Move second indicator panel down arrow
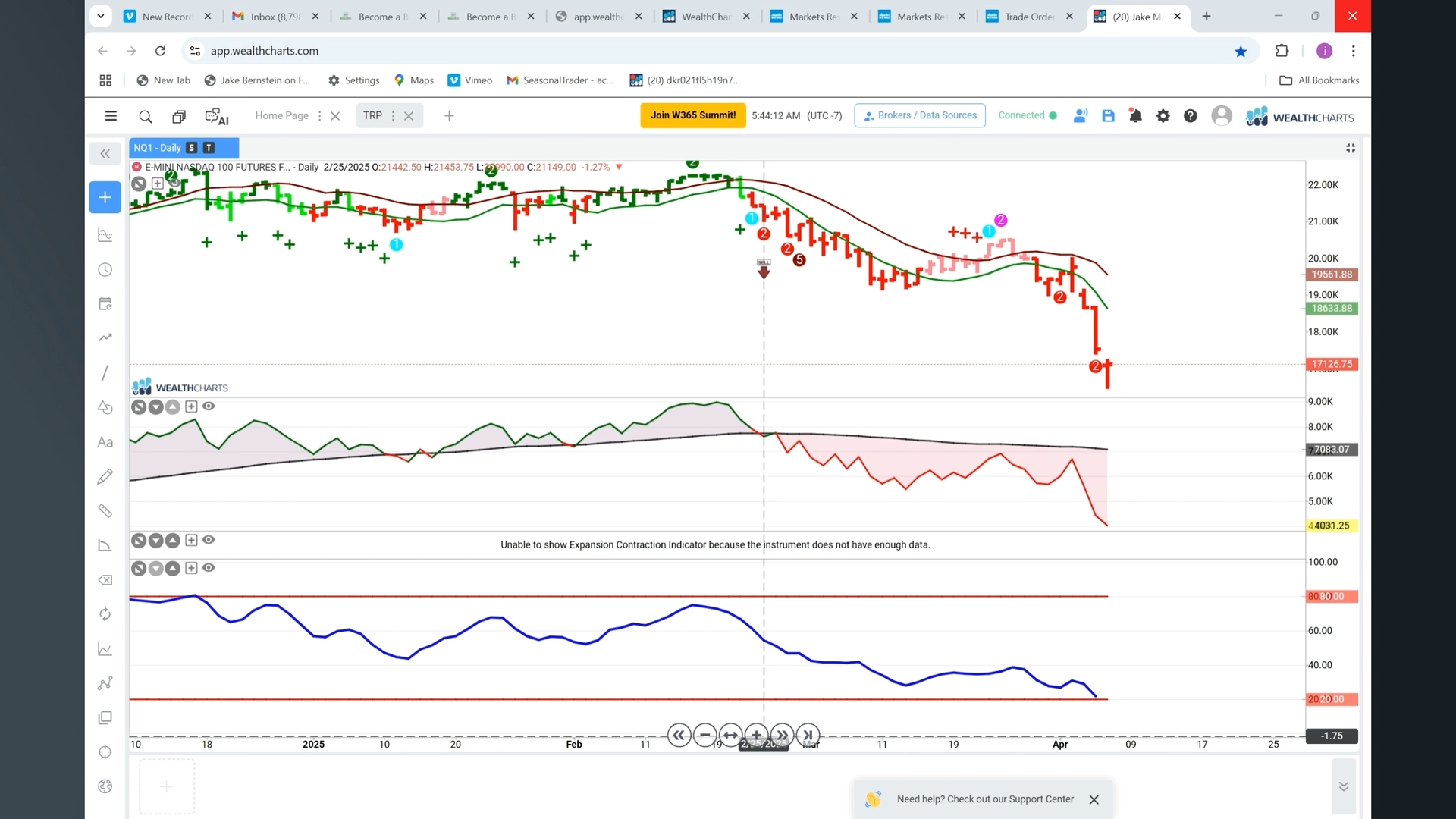The image size is (1456, 819). 155,407
